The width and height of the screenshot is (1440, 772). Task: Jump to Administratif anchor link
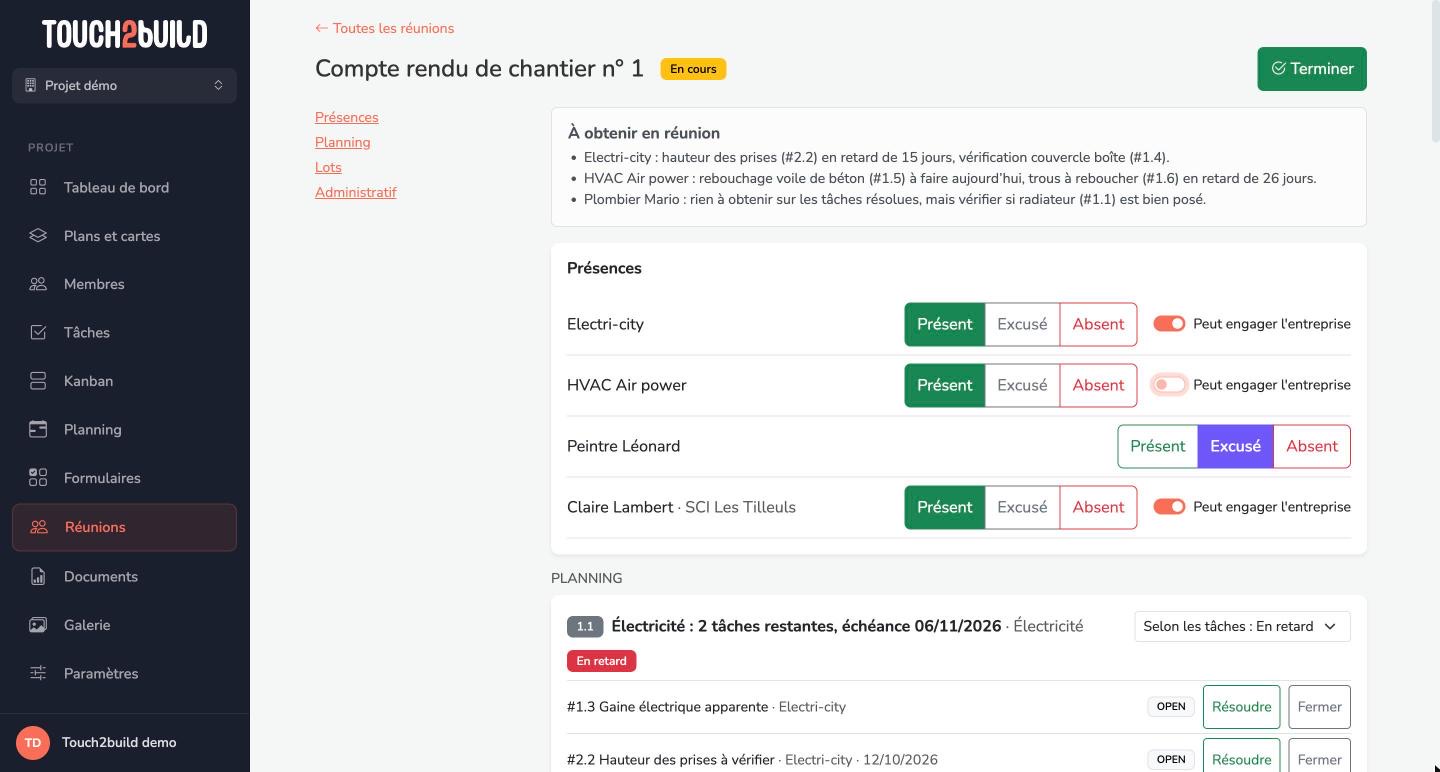pyautogui.click(x=355, y=192)
